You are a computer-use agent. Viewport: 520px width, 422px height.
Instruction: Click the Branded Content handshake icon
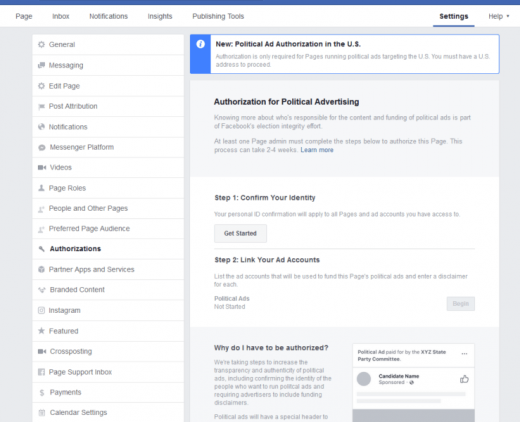pos(42,290)
